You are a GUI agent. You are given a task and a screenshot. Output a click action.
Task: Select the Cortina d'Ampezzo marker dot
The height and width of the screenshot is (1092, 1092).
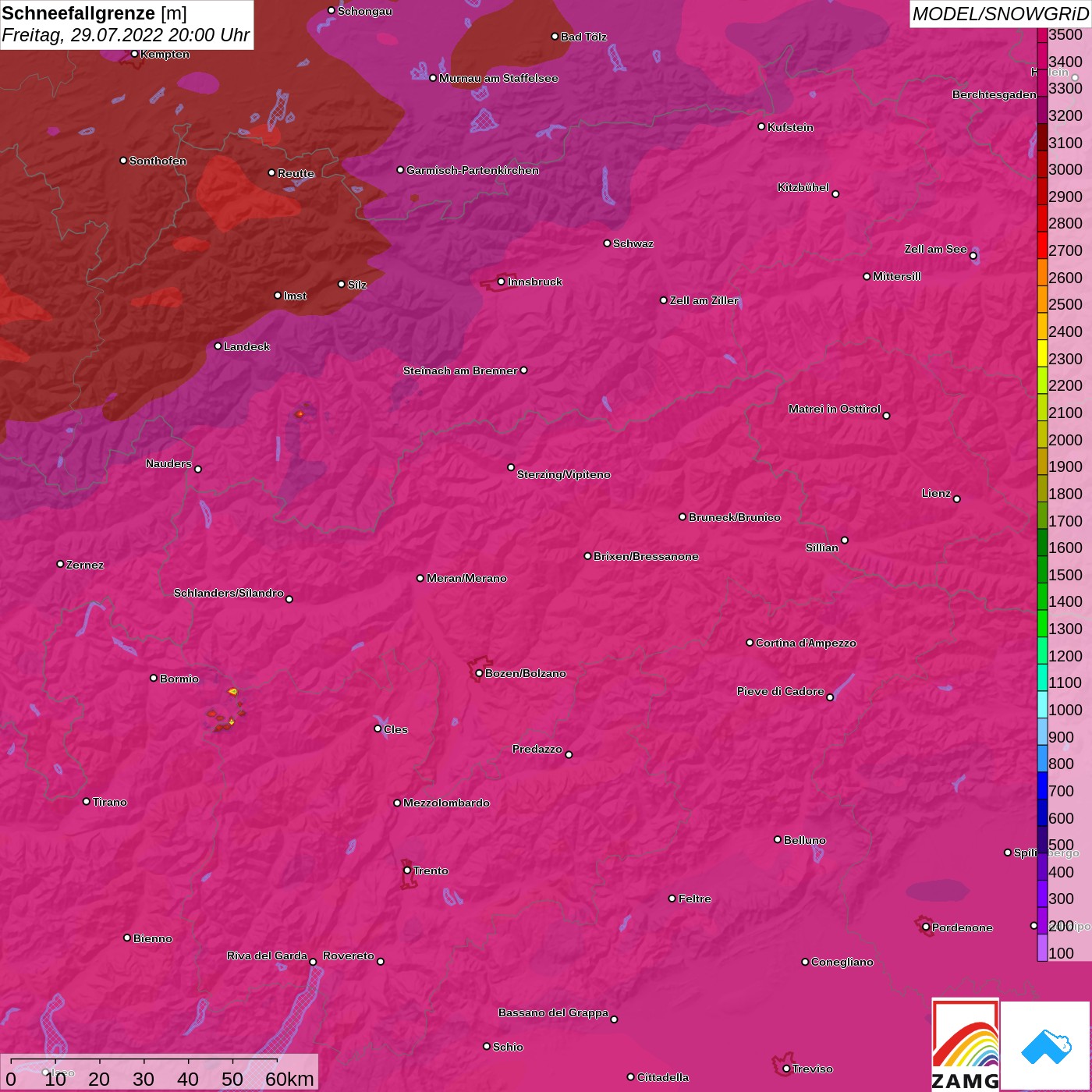(750, 643)
